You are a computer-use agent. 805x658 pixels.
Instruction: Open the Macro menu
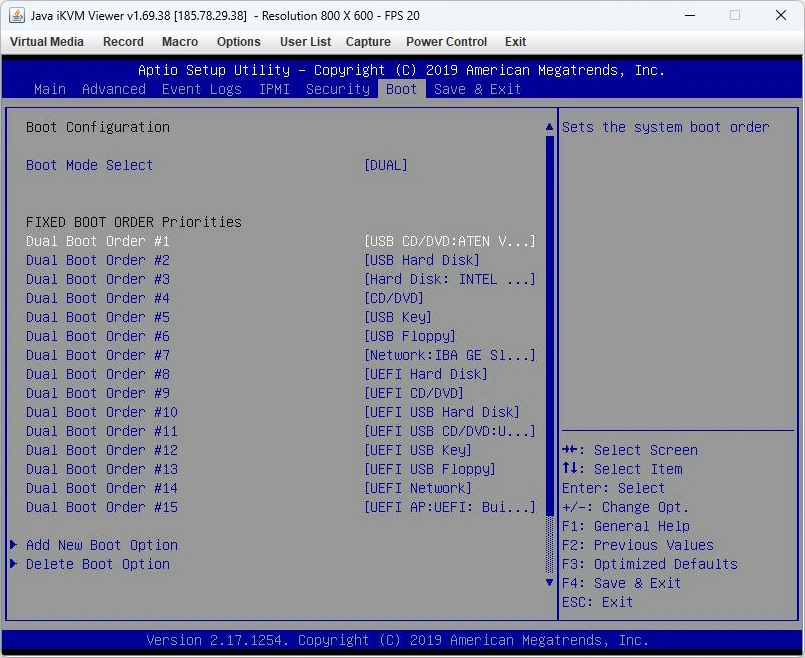point(179,42)
